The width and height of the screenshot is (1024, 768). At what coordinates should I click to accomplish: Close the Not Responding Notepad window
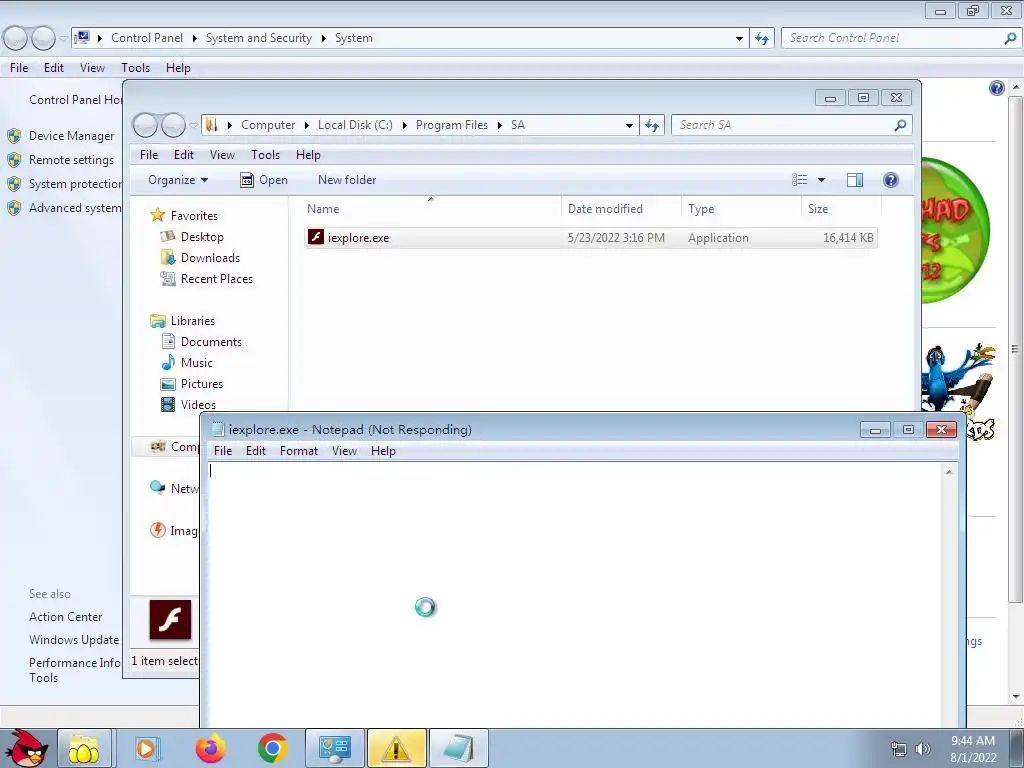pos(941,429)
